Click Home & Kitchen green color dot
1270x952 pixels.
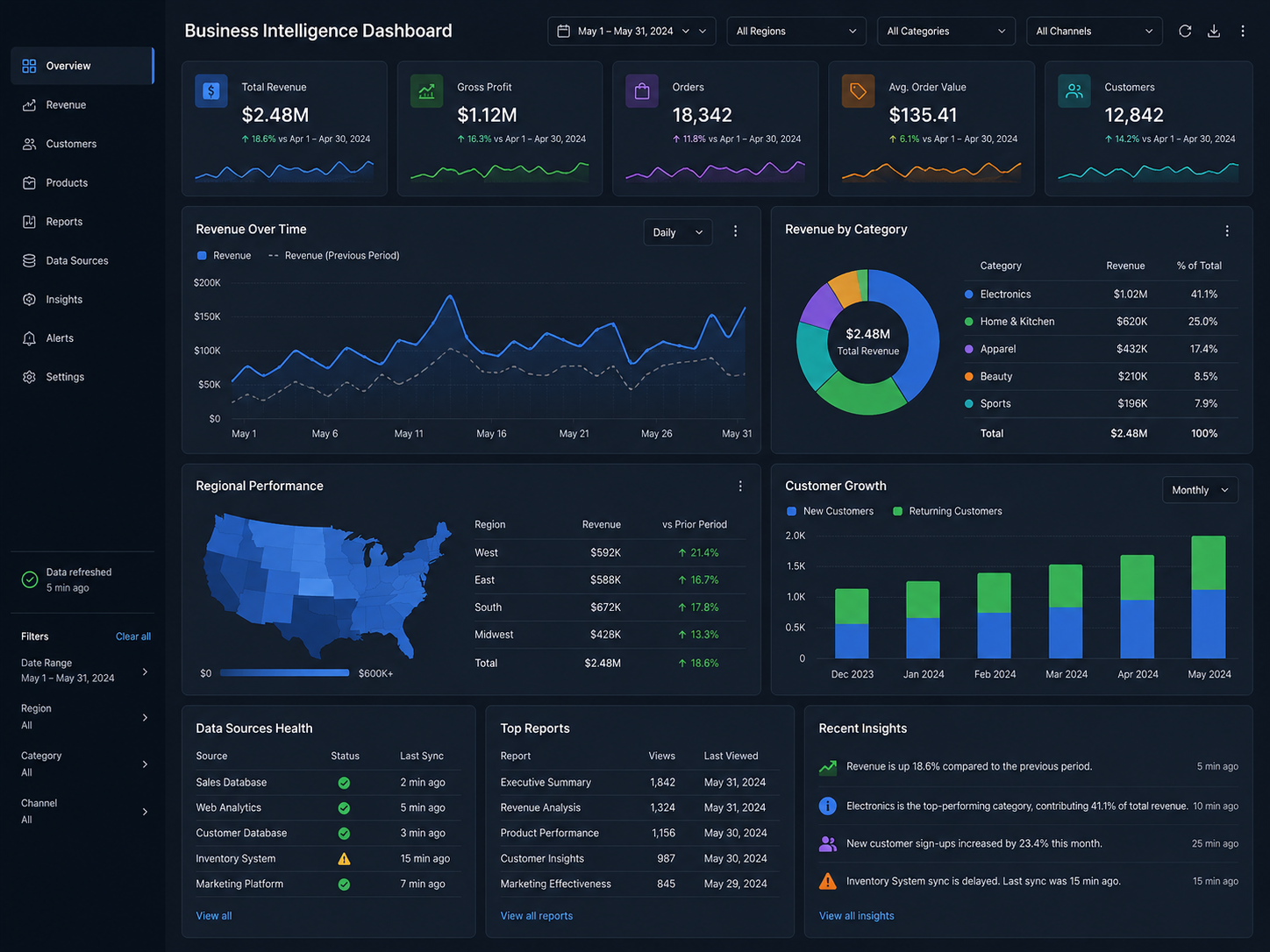[969, 322]
